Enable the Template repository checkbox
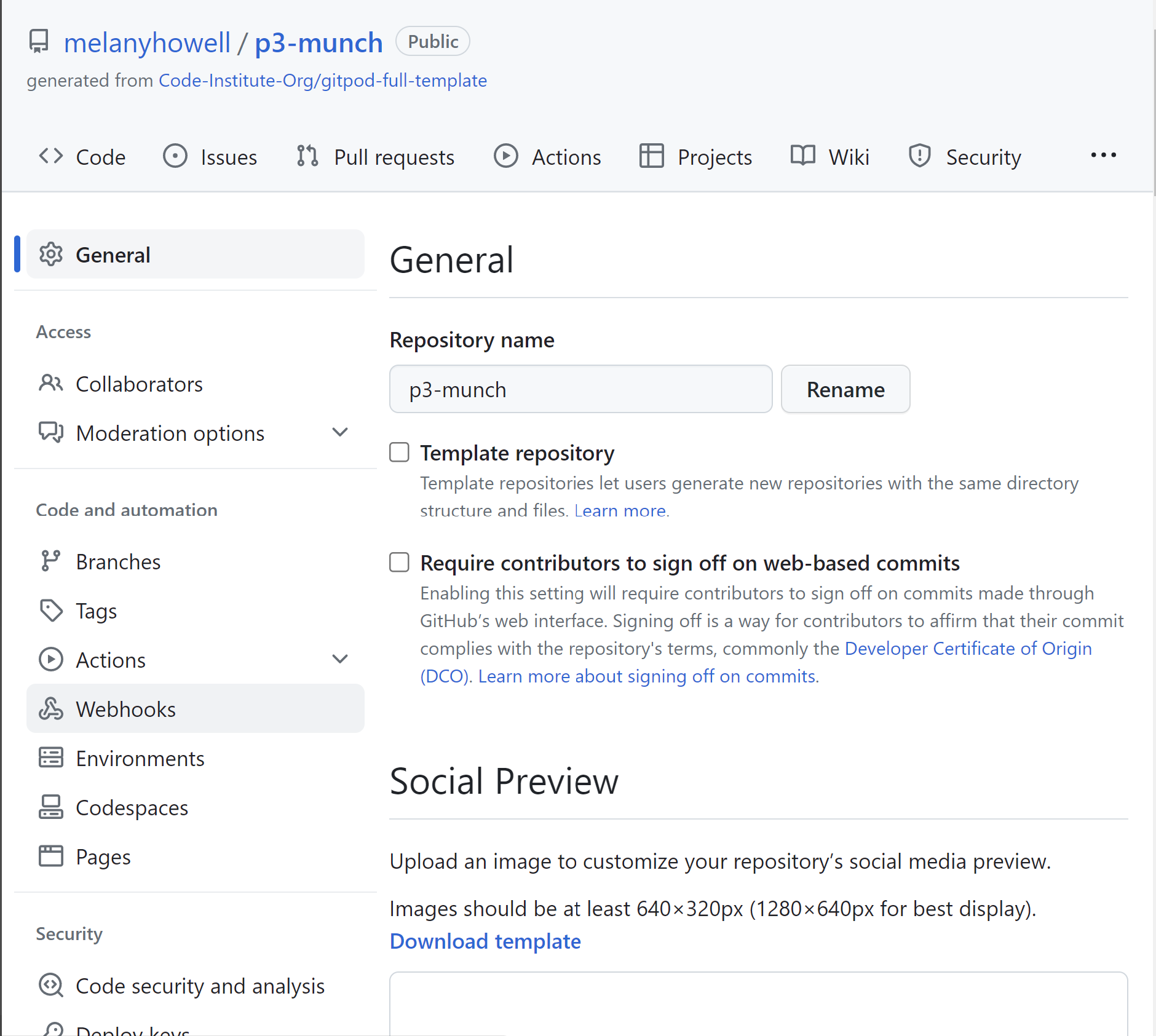 click(400, 453)
